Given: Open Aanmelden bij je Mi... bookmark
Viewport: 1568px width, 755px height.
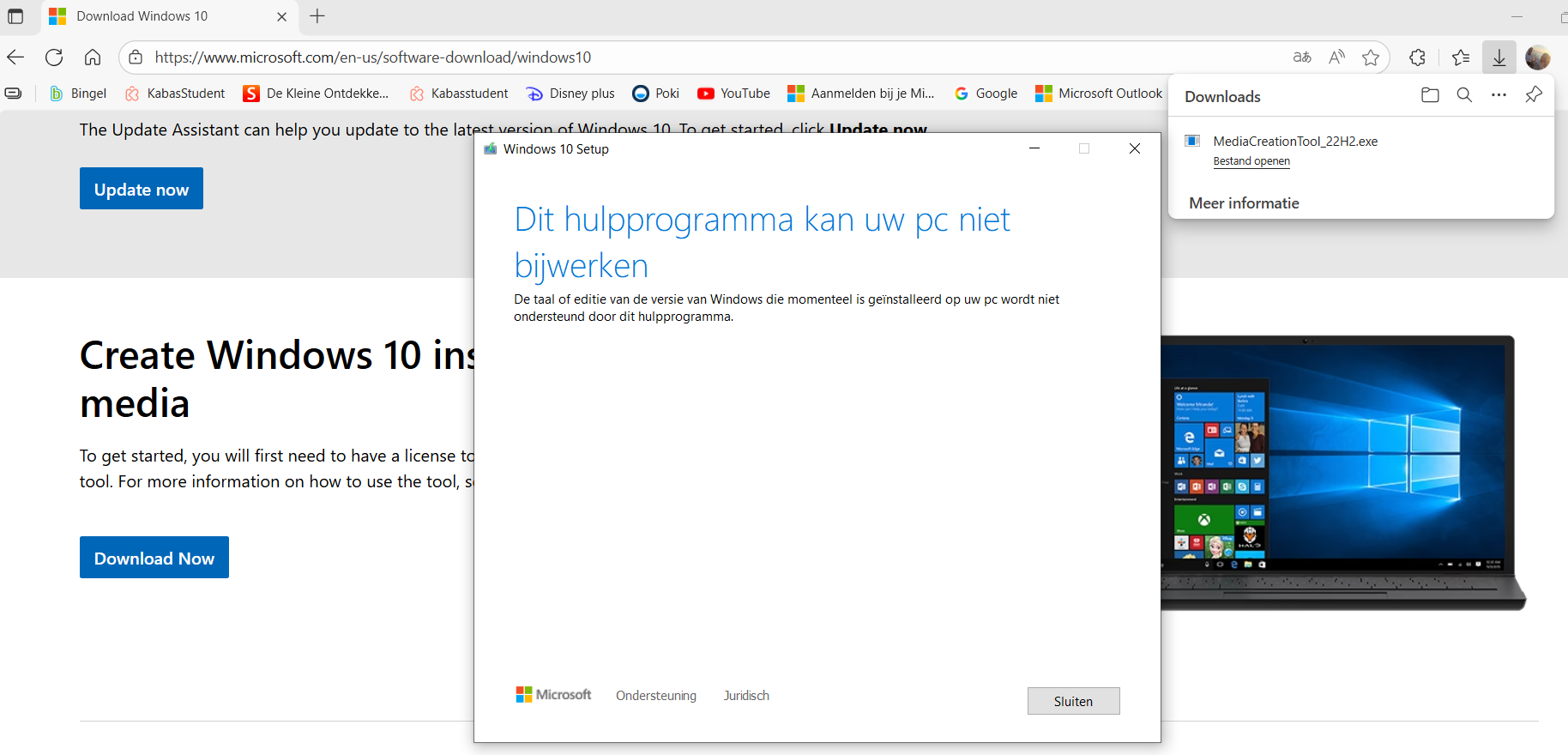Looking at the screenshot, I should 861,94.
